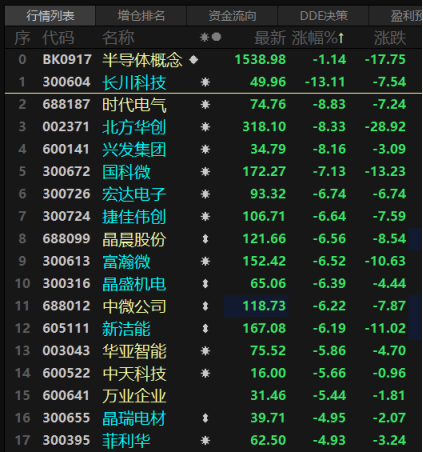Image resolution: width=423 pixels, height=452 pixels.
Task: Click stock code 002371
Action: (x=66, y=127)
